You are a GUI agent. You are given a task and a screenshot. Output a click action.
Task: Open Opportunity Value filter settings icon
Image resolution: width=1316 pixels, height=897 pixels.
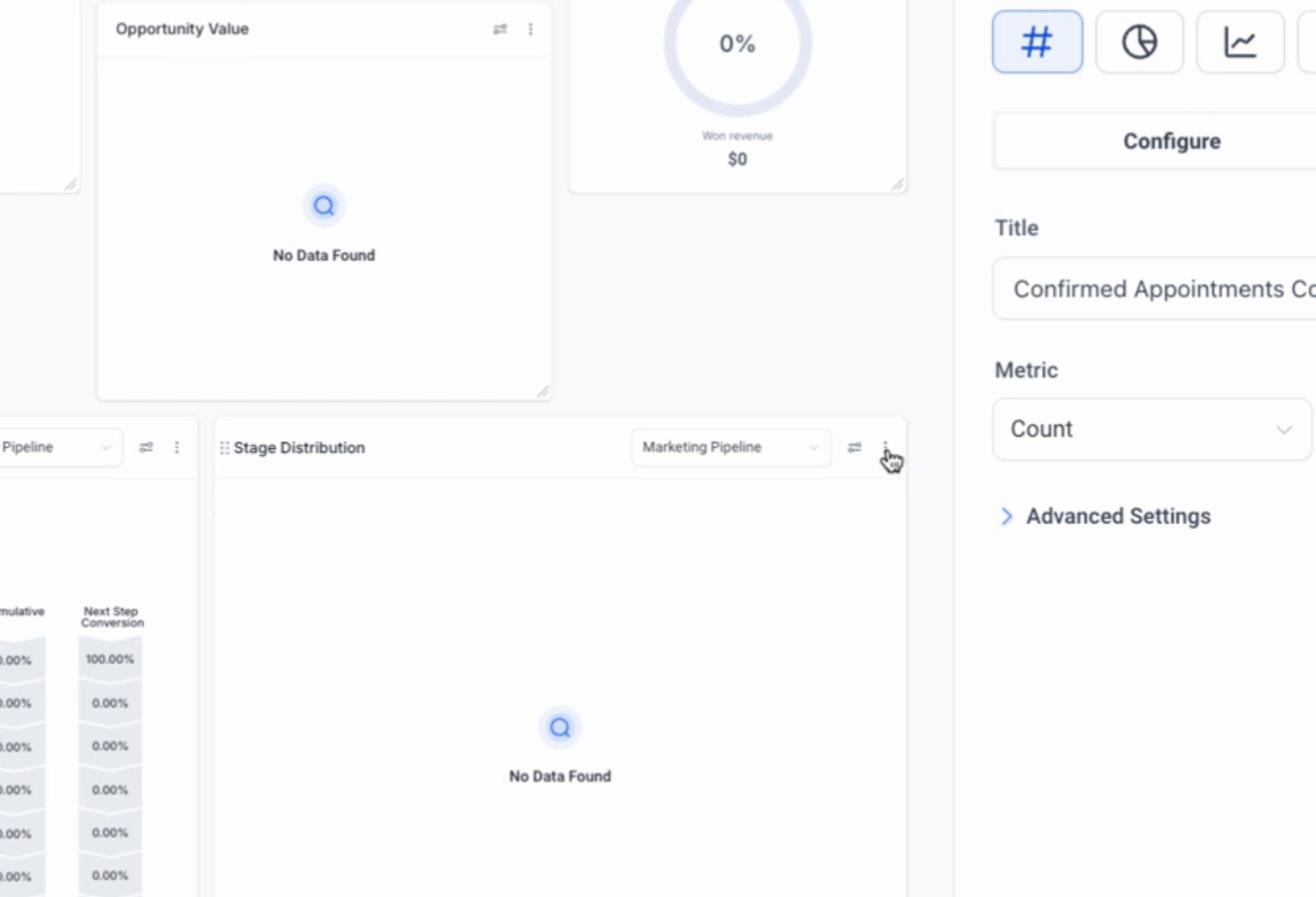pos(500,29)
